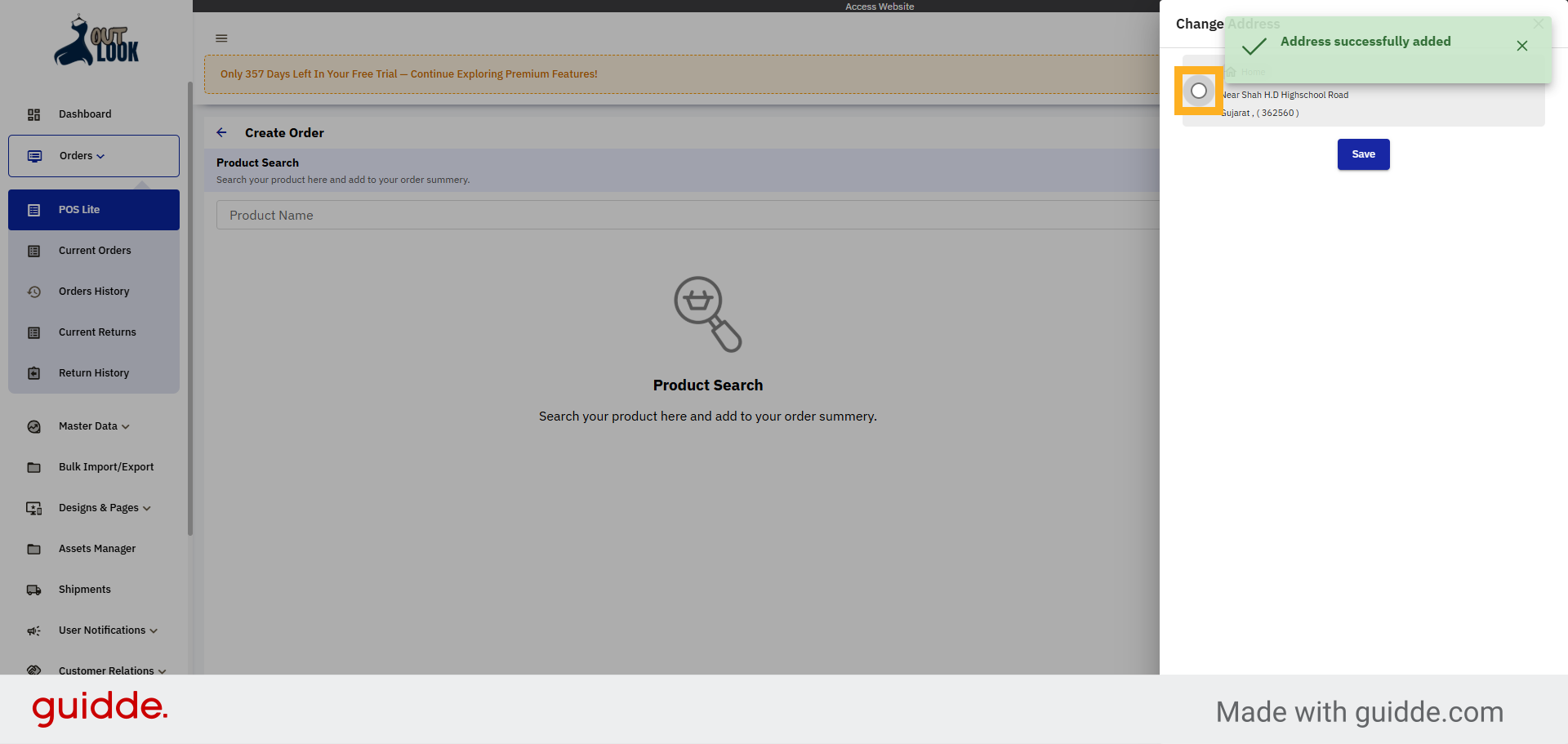The width and height of the screenshot is (1568, 744).
Task: Focus the Product Name search field
Action: click(688, 215)
